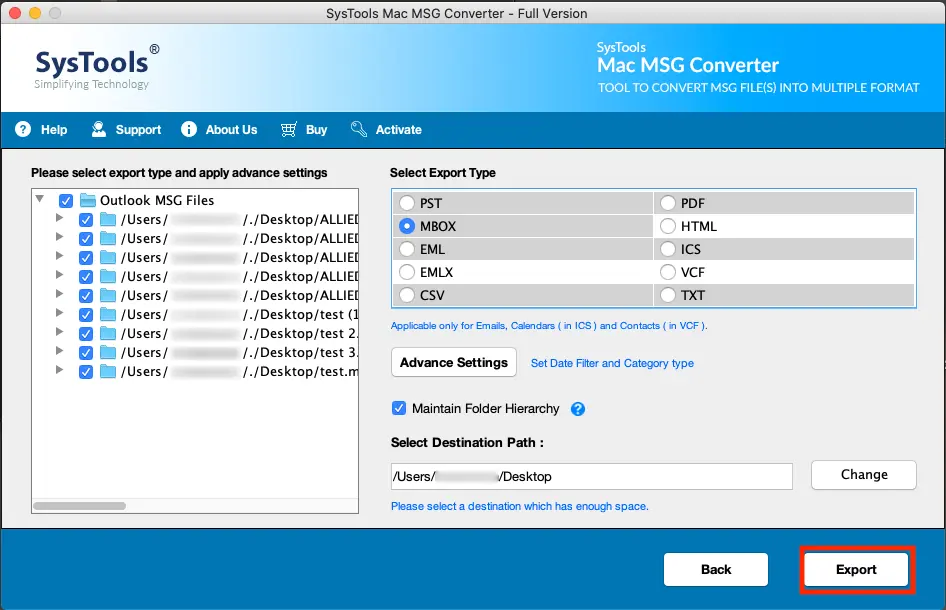Open Help using the question mark icon

coord(22,129)
